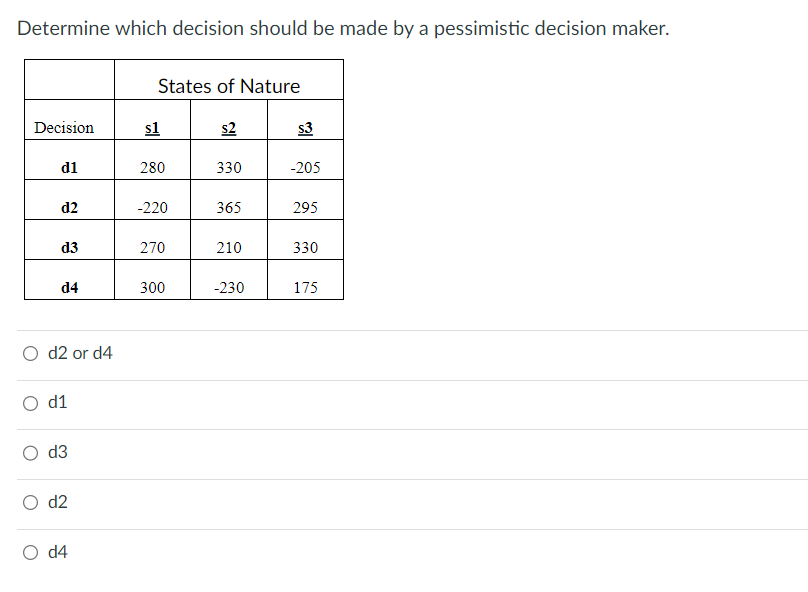Select the radio button for answer d1
The width and height of the screenshot is (808, 592).
point(31,402)
